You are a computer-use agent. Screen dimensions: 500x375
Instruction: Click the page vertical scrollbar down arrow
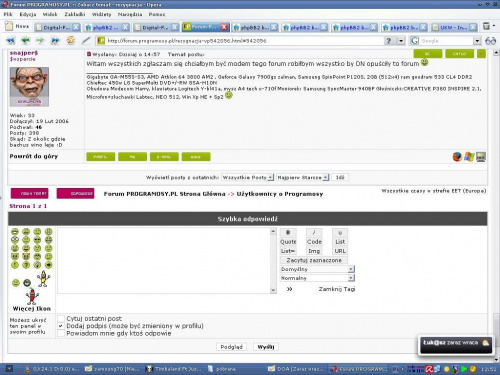pyautogui.click(x=496, y=360)
